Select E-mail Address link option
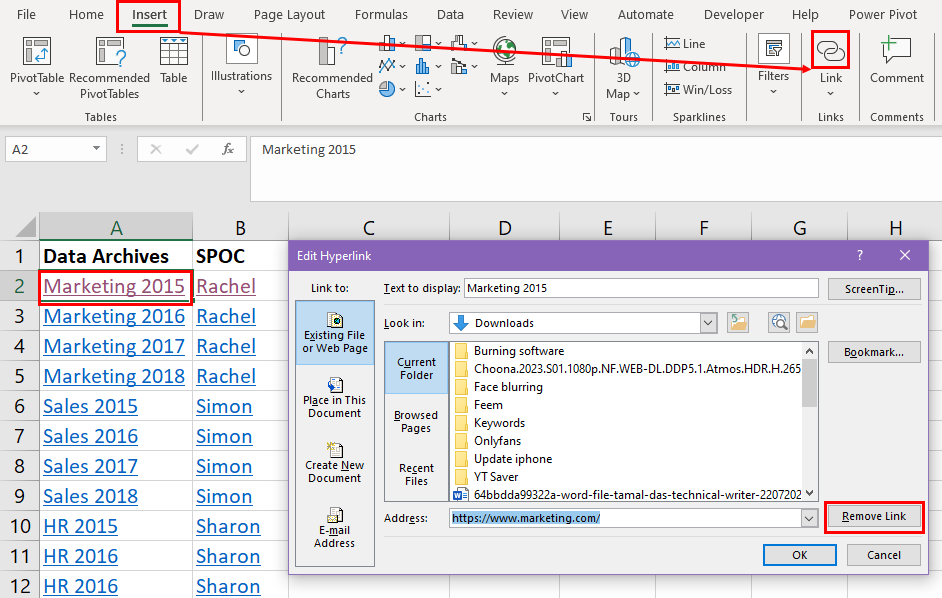Screen dimensions: 942x598 pos(335,528)
